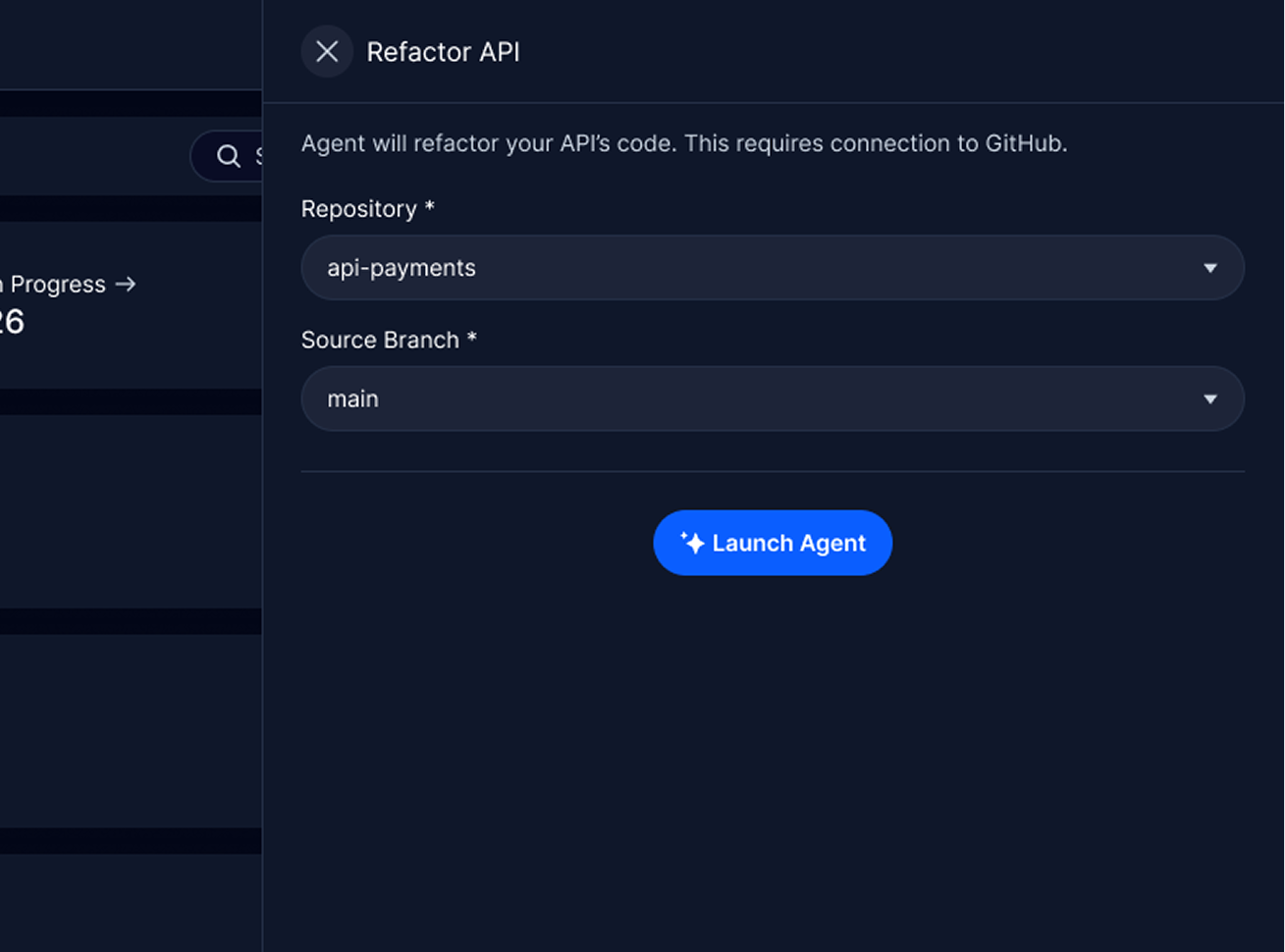Close the Refactor API panel

click(327, 51)
